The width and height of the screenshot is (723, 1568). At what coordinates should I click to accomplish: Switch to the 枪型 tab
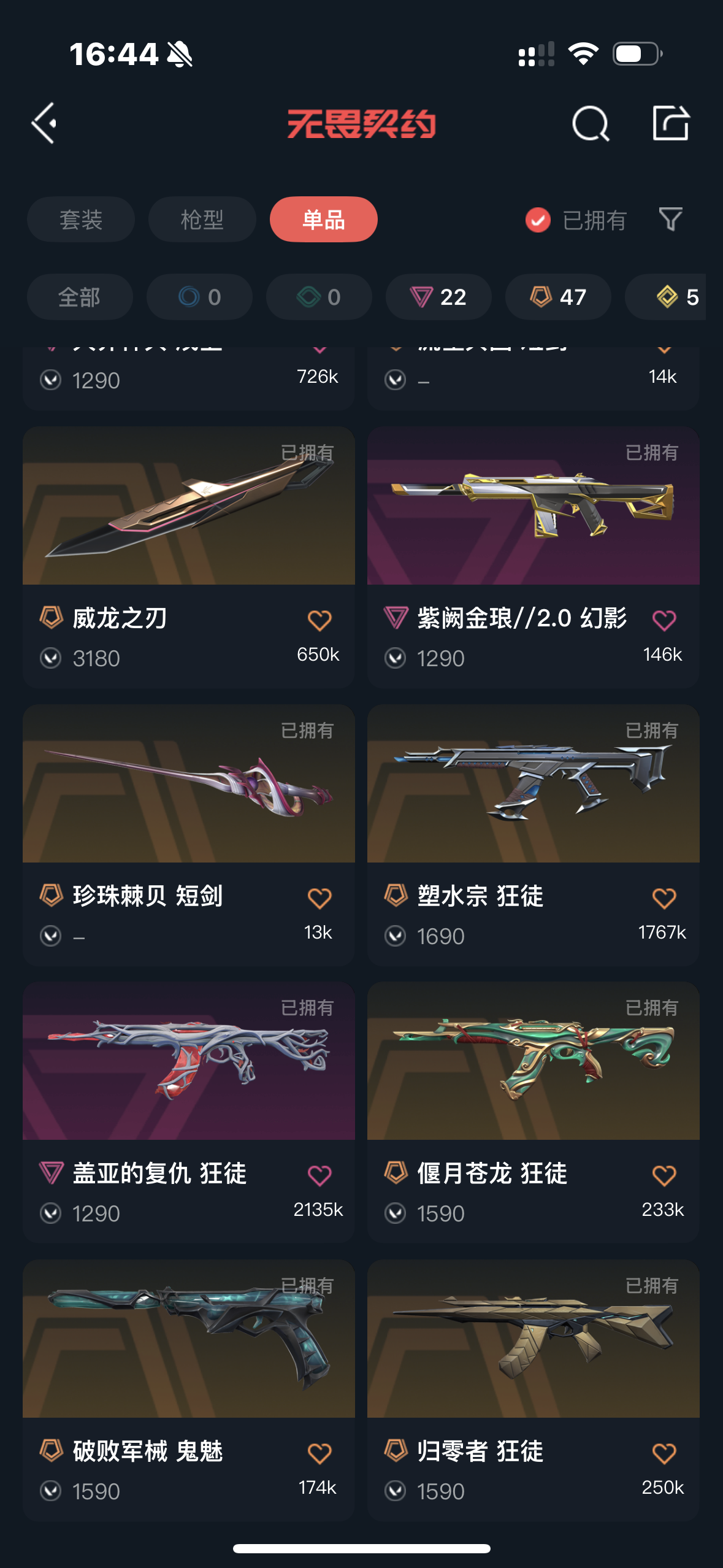[202, 219]
